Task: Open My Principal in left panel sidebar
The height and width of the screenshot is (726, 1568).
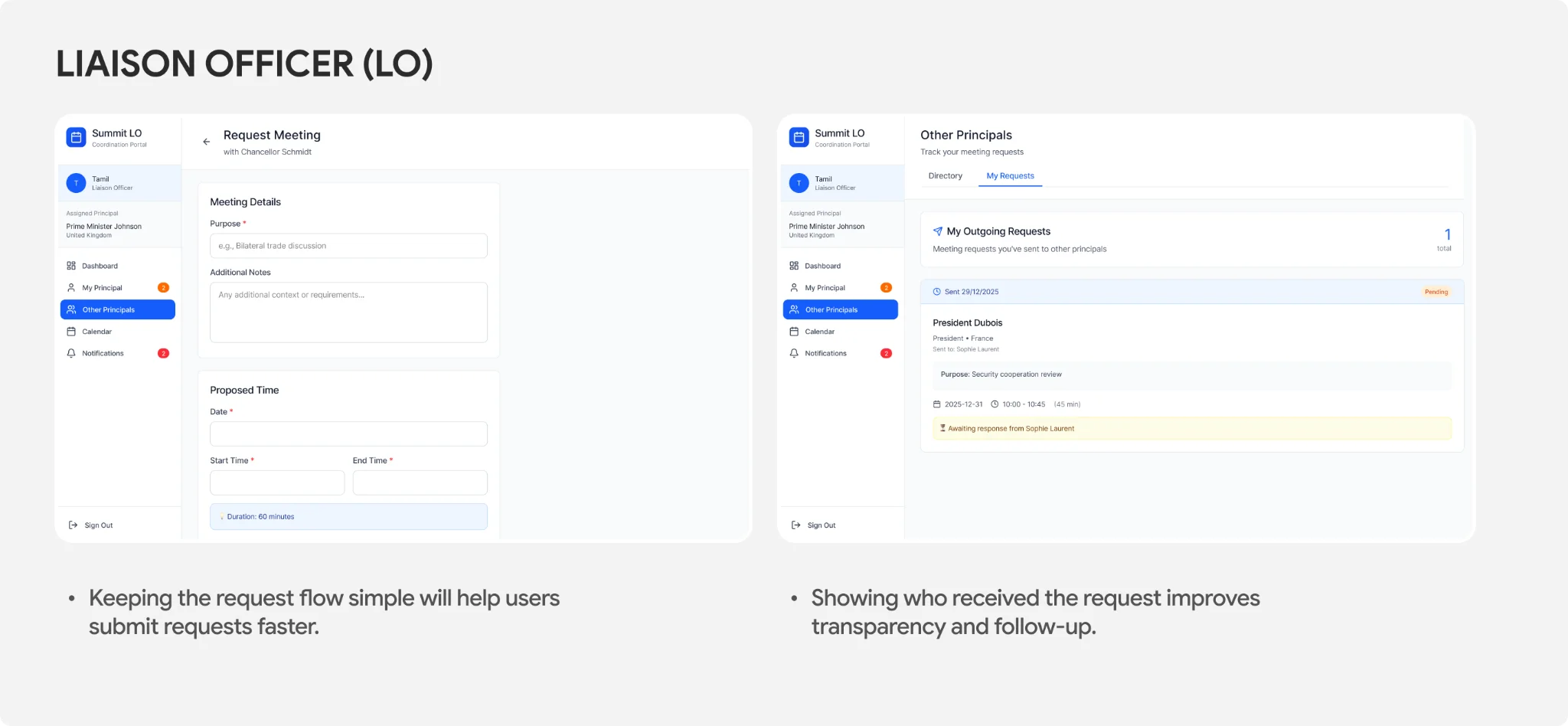Action: point(117,288)
